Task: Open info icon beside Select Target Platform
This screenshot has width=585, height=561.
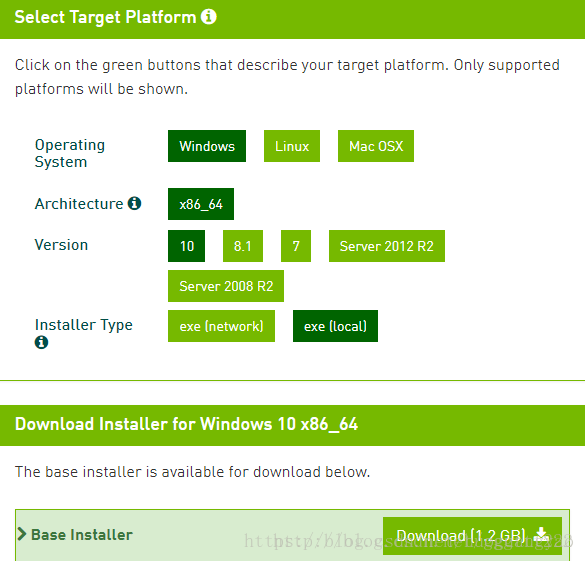Action: 209,17
